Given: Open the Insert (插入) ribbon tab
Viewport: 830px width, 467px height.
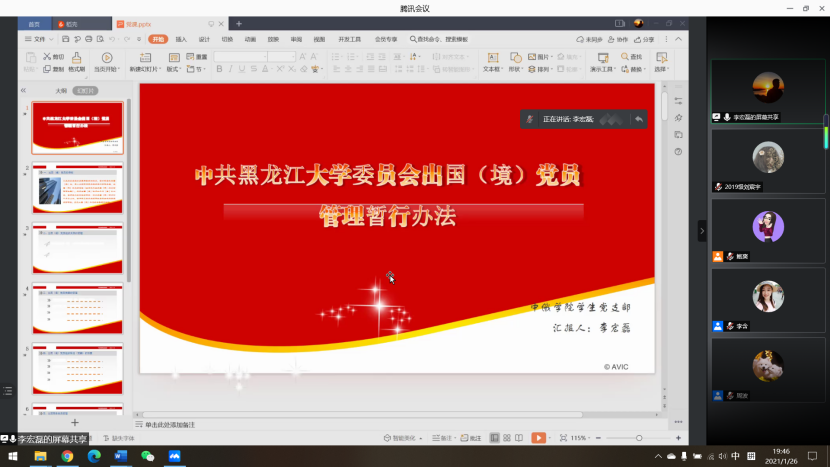Looking at the screenshot, I should point(181,39).
